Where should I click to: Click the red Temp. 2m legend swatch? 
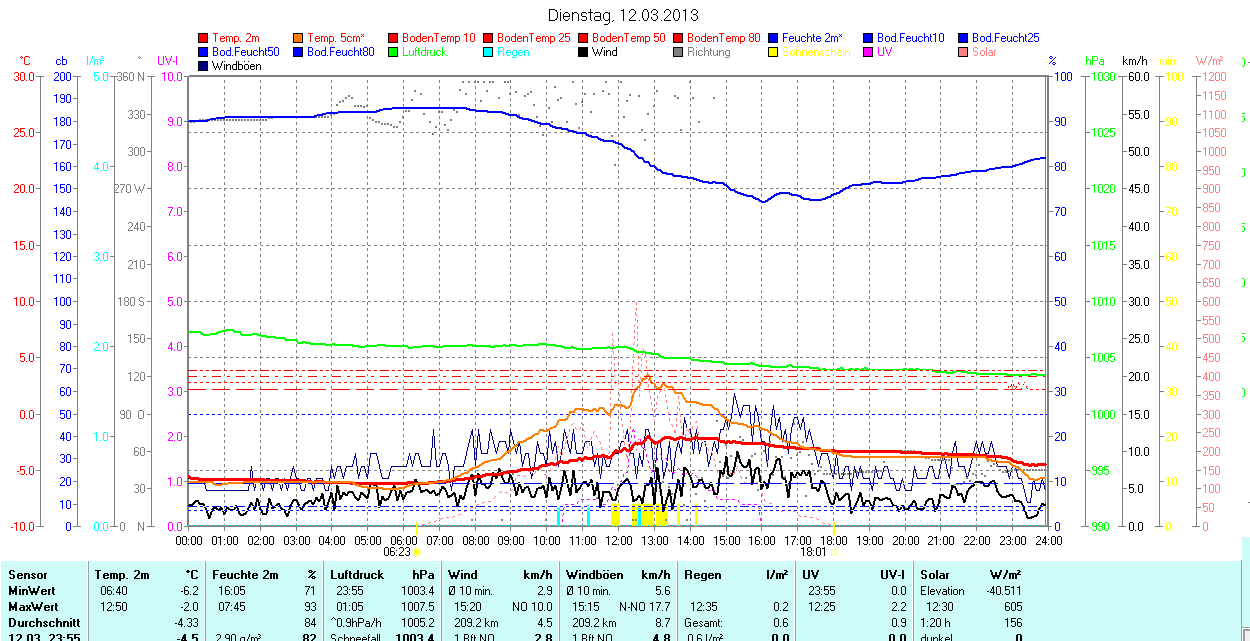click(204, 38)
